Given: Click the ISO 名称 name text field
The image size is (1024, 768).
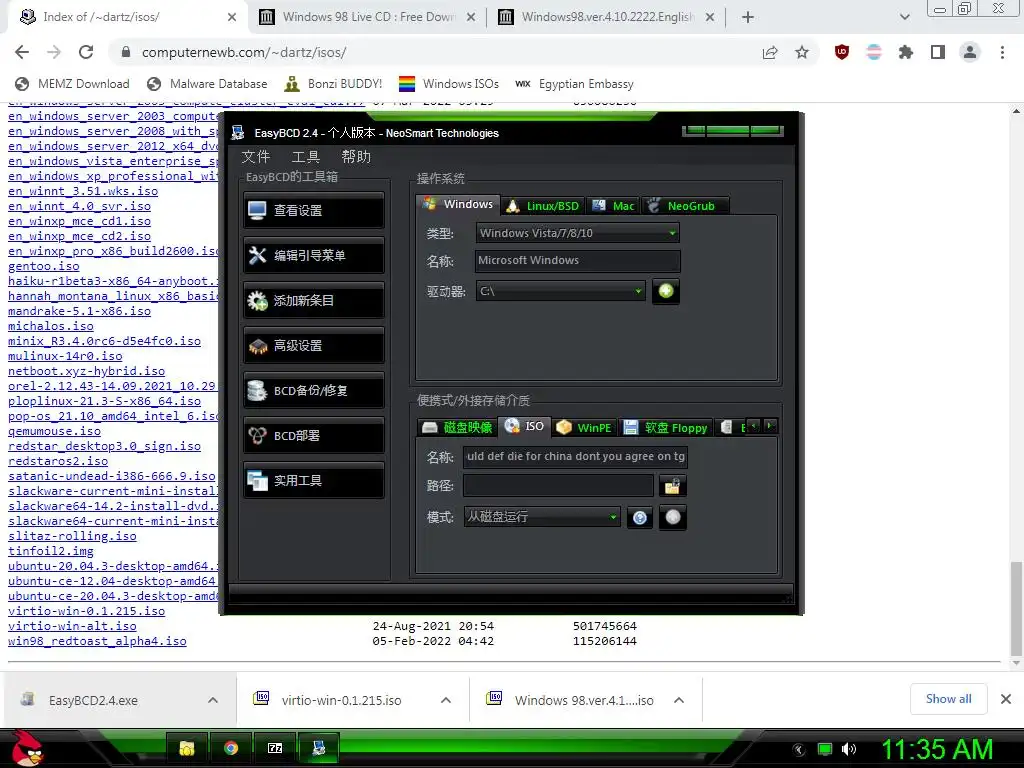Looking at the screenshot, I should [x=575, y=456].
